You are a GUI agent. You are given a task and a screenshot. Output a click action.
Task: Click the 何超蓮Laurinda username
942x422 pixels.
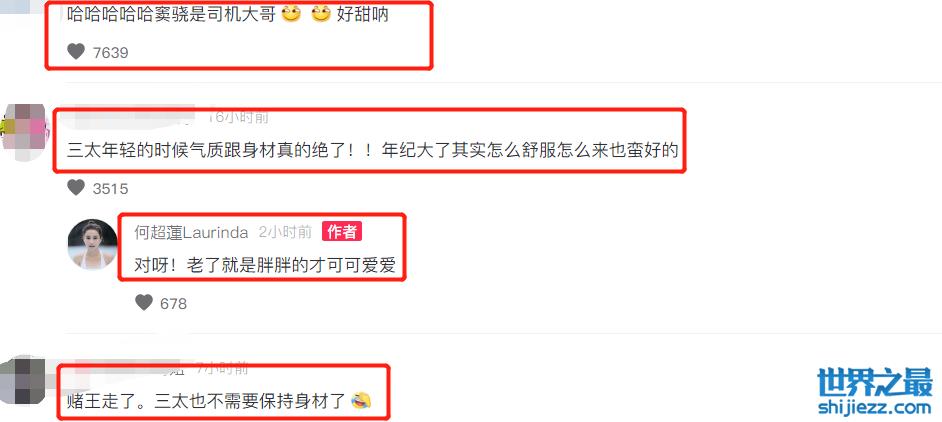191,232
